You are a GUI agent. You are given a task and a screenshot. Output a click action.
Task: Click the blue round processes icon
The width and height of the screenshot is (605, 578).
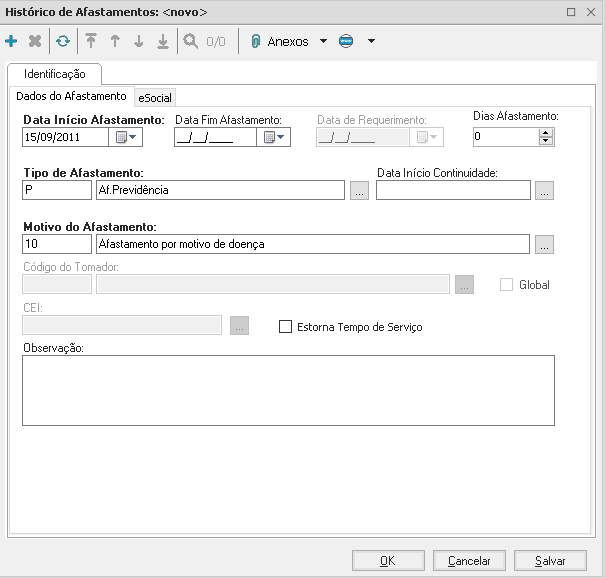[346, 41]
